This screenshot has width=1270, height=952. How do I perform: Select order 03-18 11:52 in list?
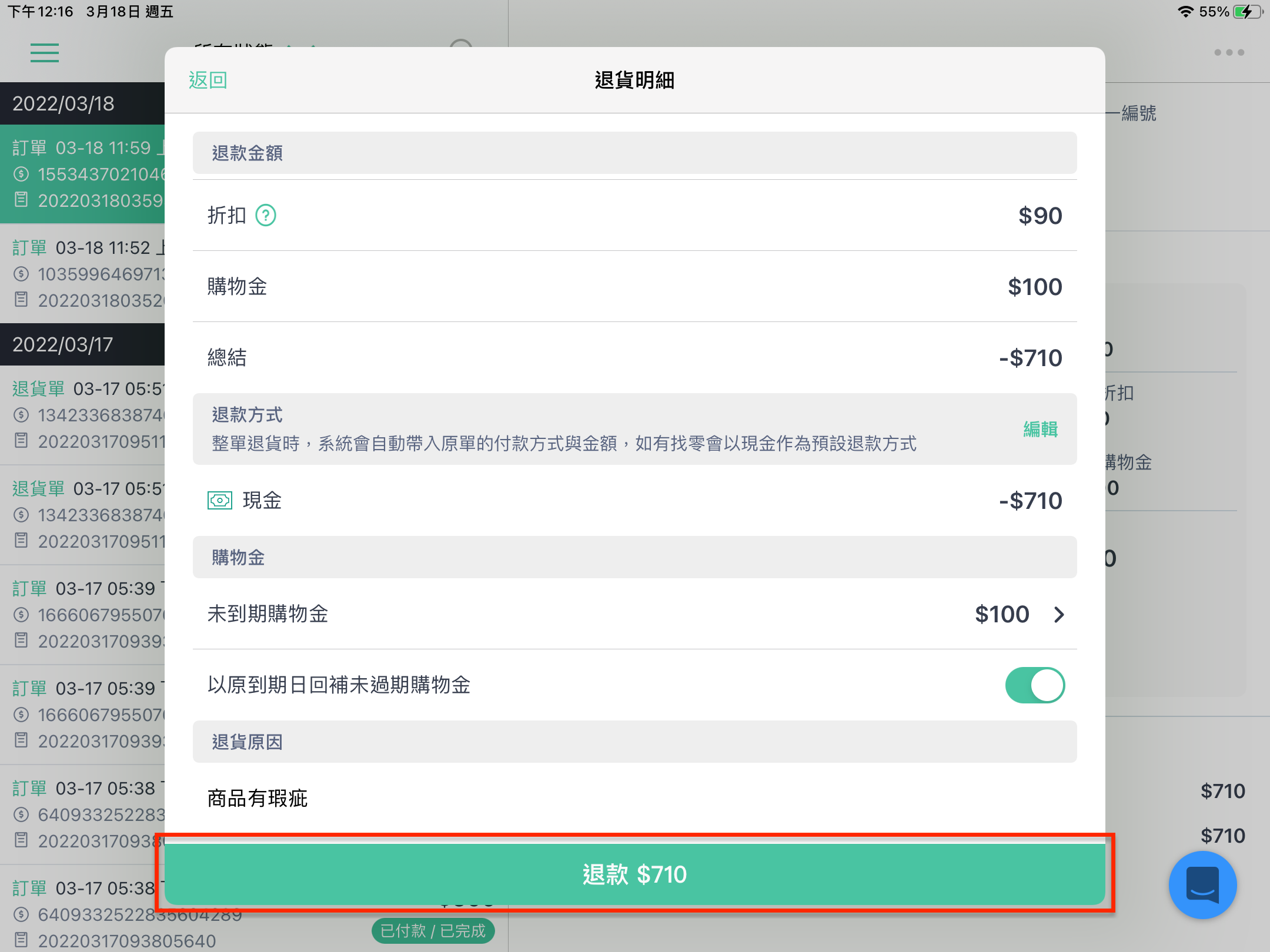coord(82,274)
